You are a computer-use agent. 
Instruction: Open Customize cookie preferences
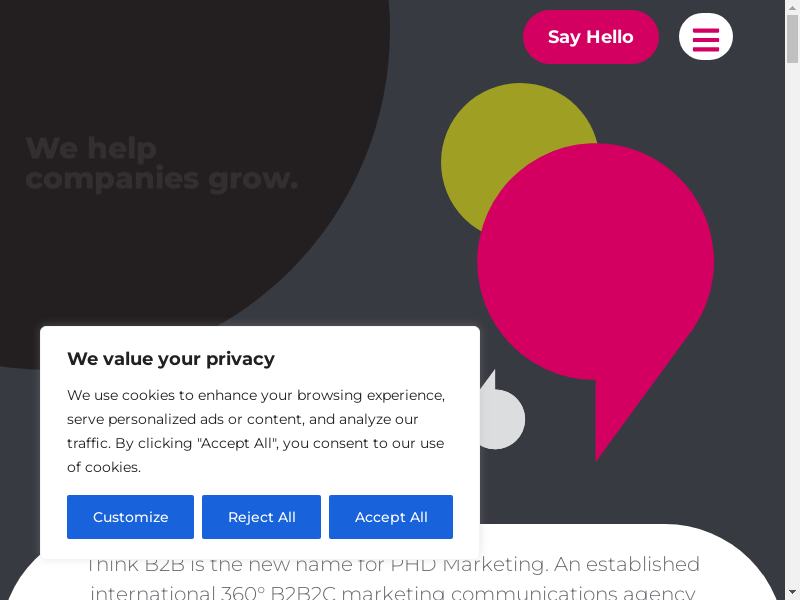pos(130,517)
